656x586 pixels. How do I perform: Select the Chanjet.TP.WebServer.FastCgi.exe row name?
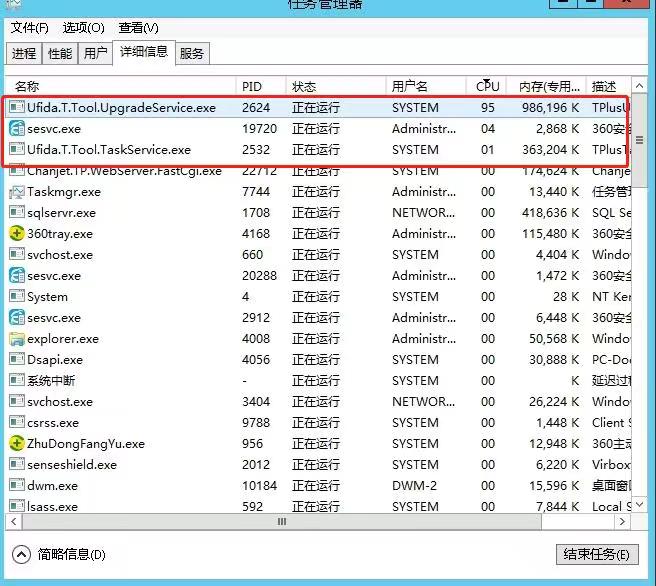124,171
